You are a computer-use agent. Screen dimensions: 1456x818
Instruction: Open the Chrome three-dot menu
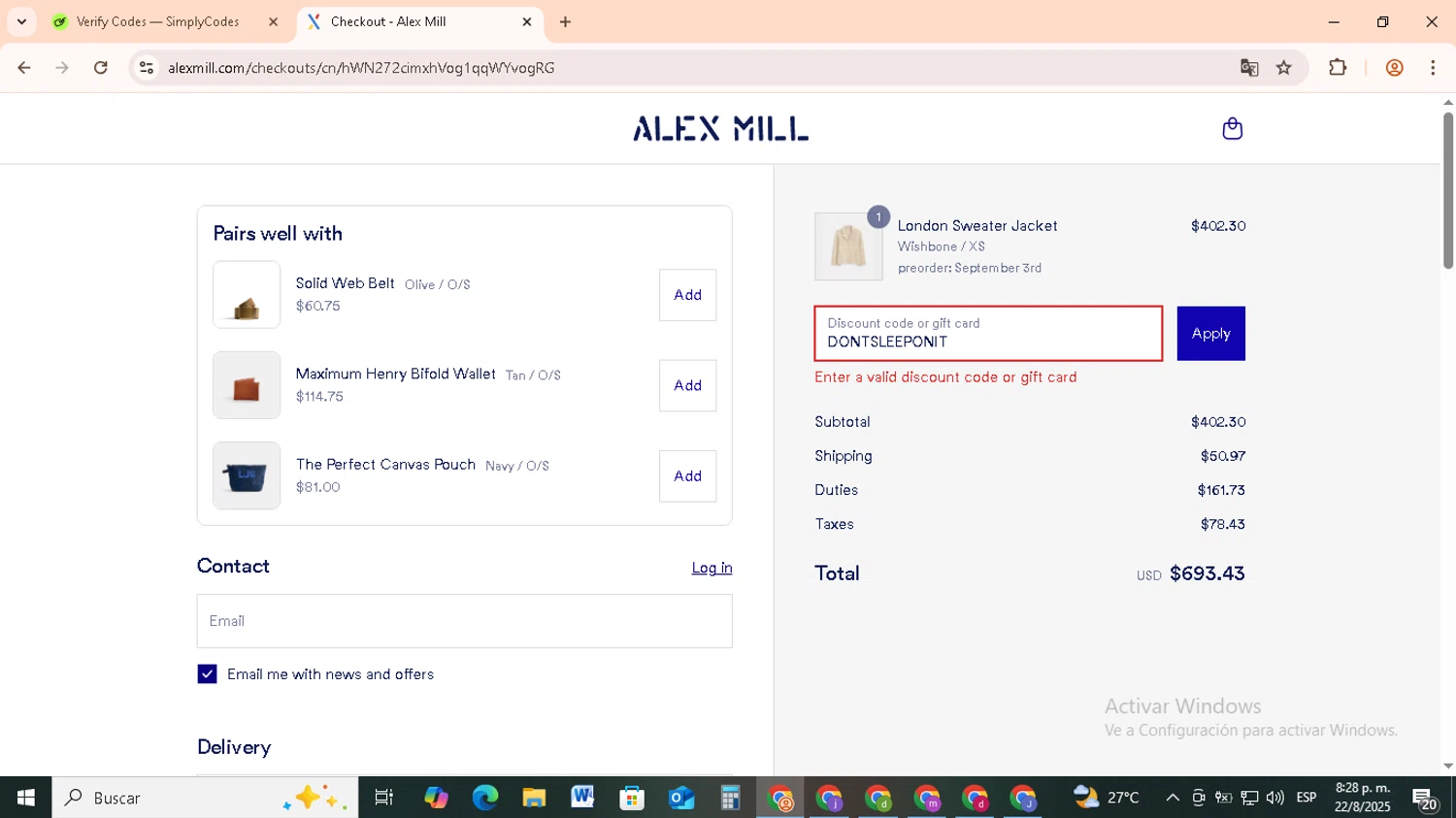[x=1433, y=68]
